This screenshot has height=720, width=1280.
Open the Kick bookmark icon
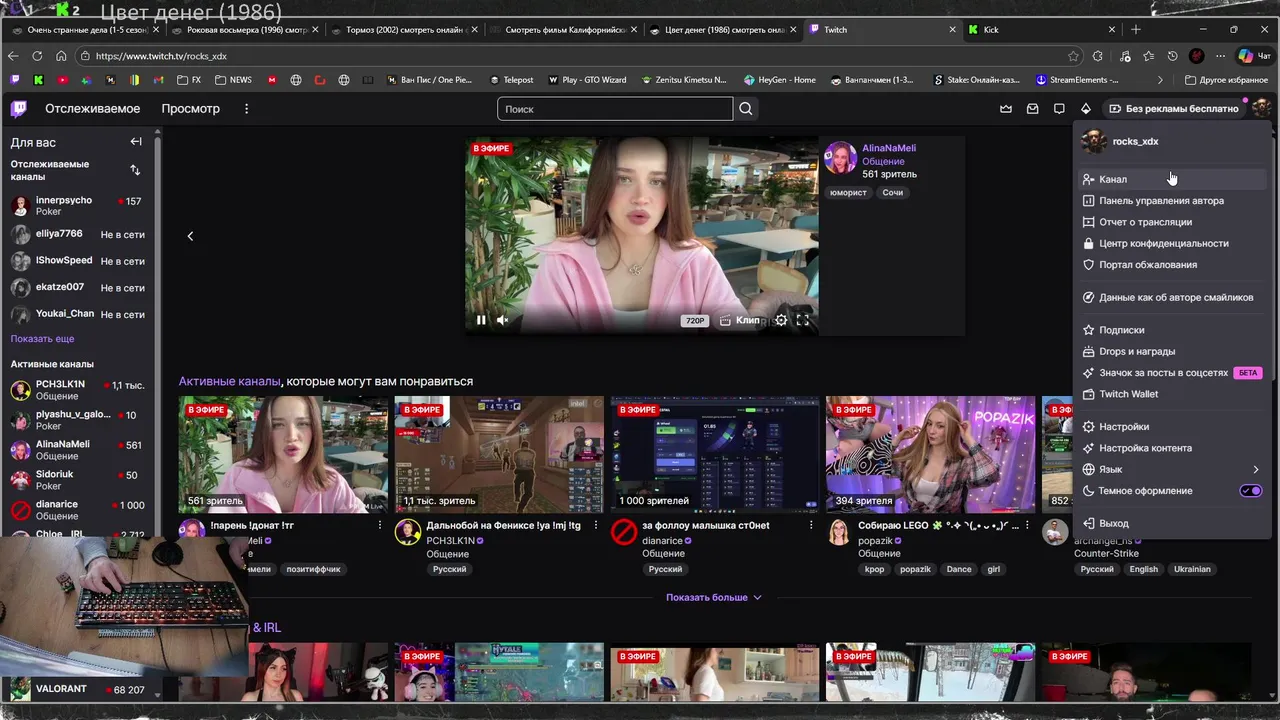coord(39,80)
